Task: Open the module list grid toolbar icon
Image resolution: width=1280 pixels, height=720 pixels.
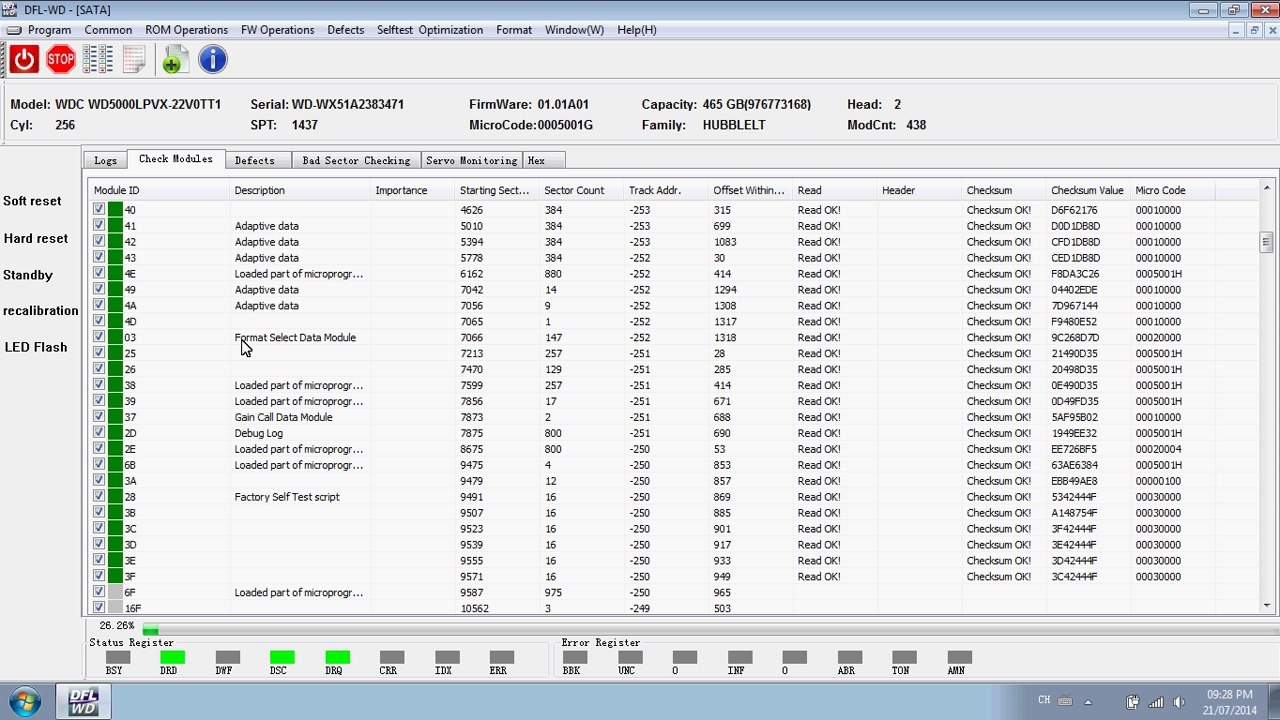Action: coord(97,60)
